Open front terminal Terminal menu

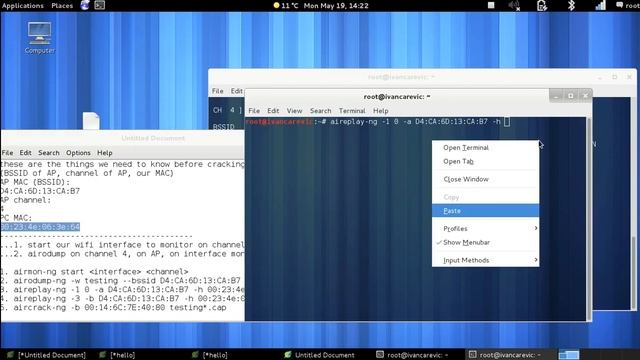(352, 111)
